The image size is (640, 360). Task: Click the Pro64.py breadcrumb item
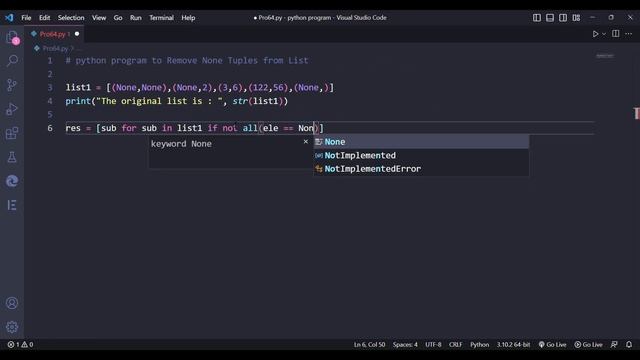pos(55,49)
